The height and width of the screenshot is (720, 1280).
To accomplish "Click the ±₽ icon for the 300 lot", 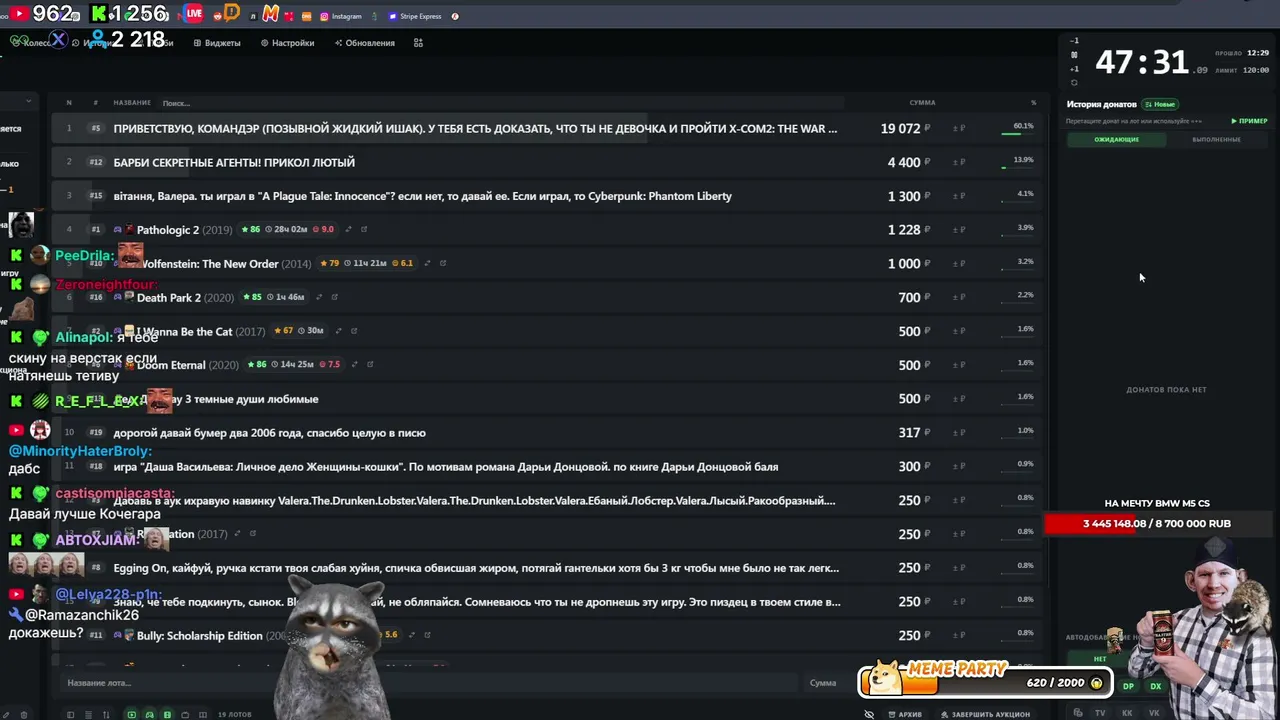I will point(959,467).
